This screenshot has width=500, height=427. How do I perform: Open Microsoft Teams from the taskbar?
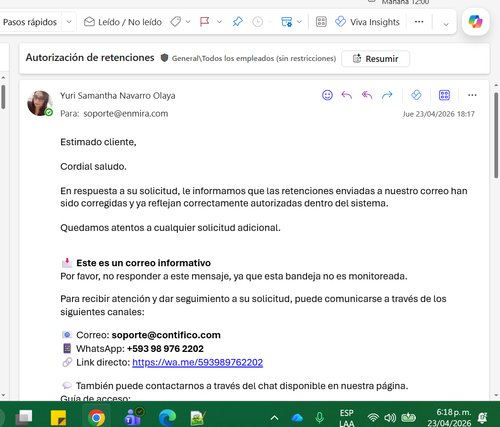coord(133,417)
